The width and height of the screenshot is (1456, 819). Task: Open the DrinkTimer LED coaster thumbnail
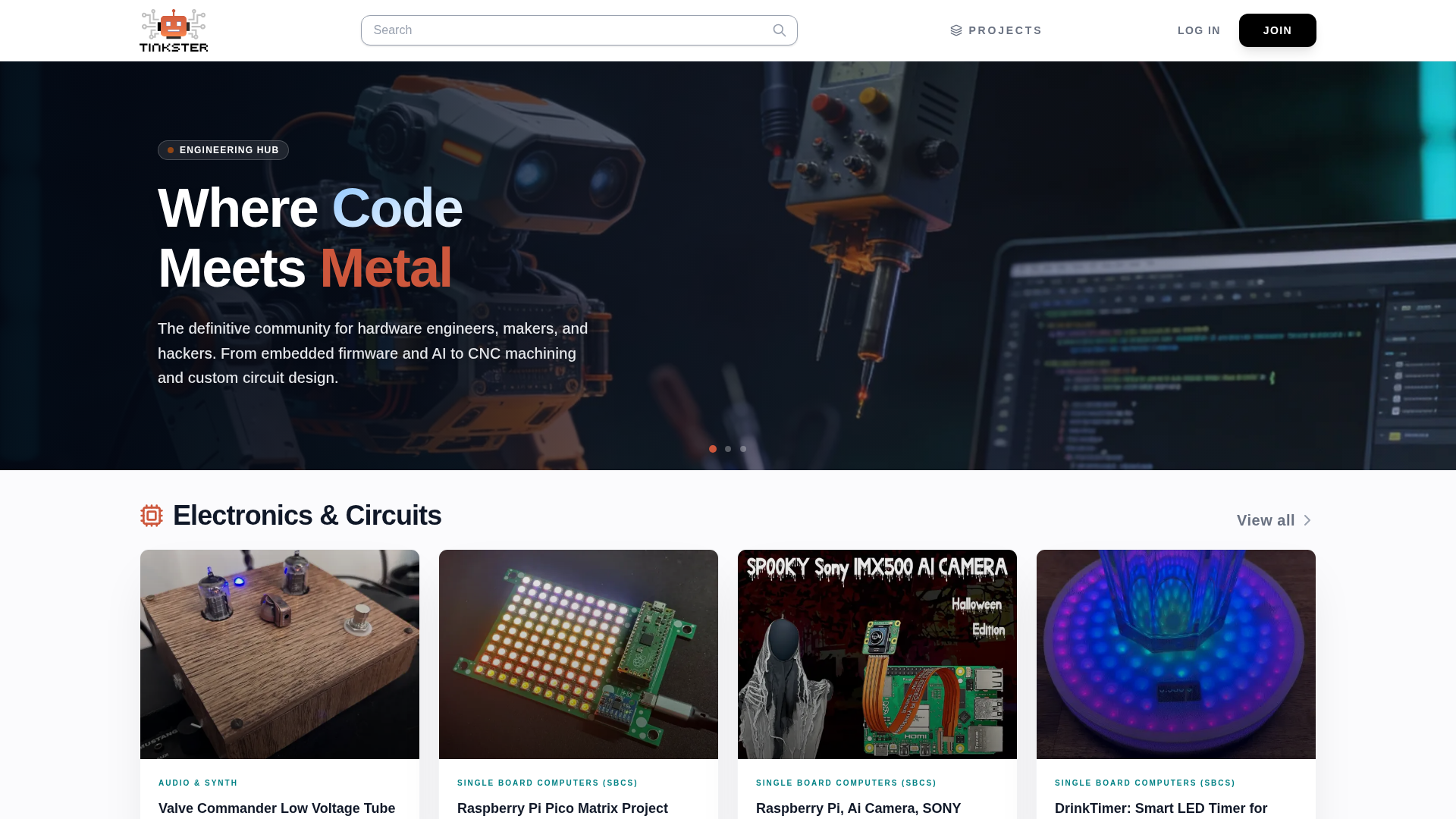pos(1176,654)
